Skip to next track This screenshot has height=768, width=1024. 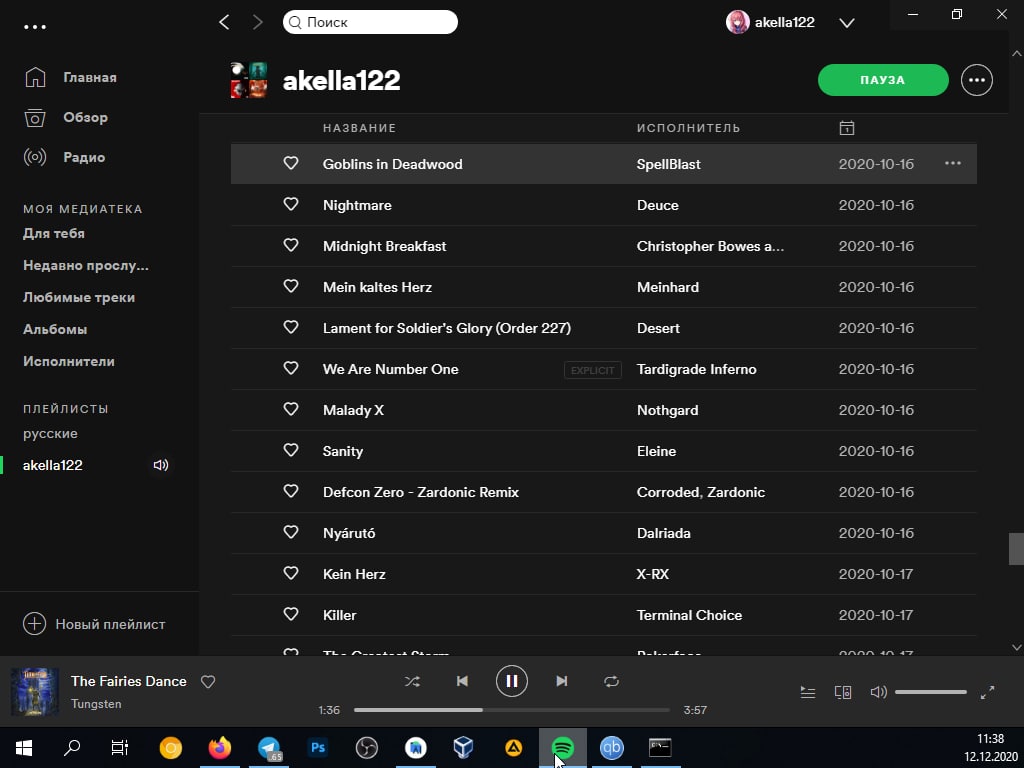point(562,681)
